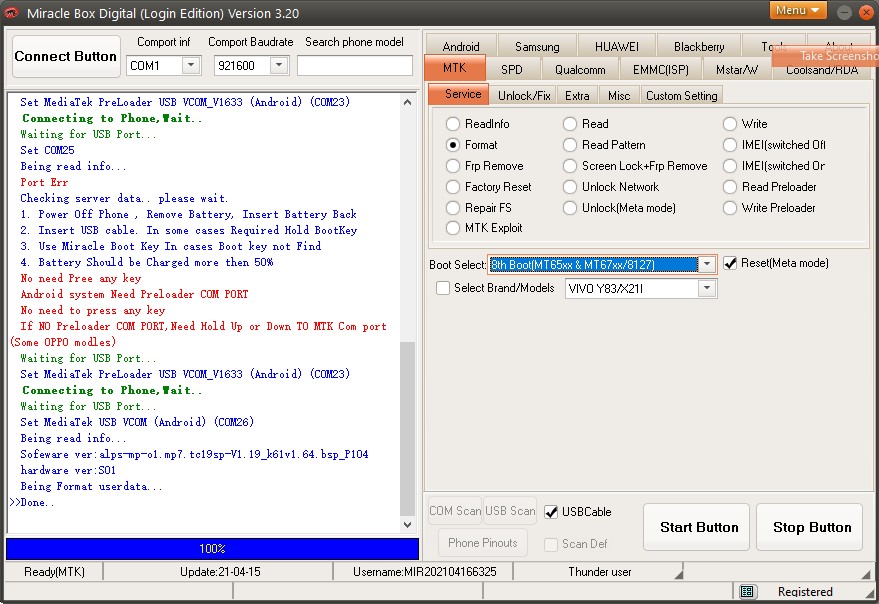The width and height of the screenshot is (879, 604).
Task: Click the log scrollbar up arrow
Action: tap(408, 102)
